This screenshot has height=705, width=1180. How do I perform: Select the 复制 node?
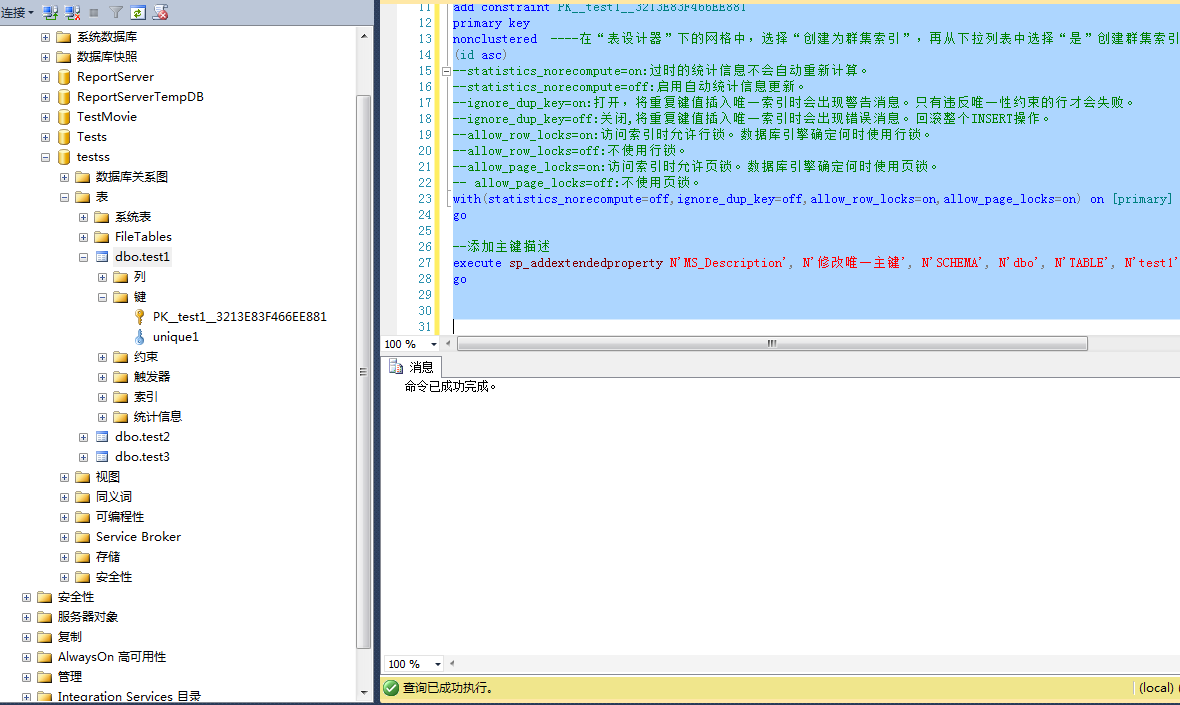(69, 637)
